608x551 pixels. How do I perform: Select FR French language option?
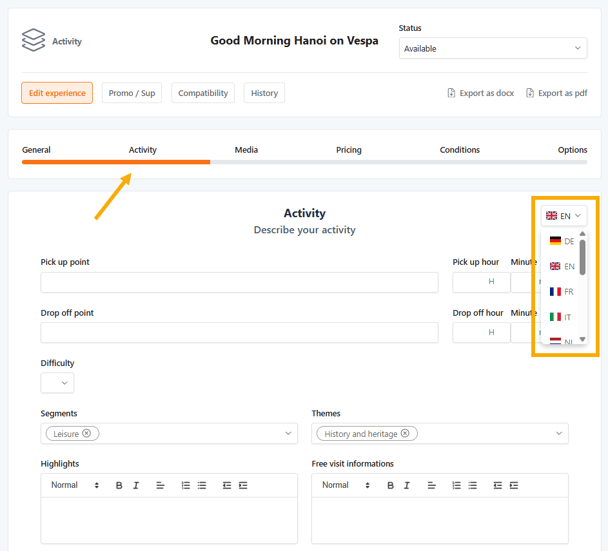point(562,292)
